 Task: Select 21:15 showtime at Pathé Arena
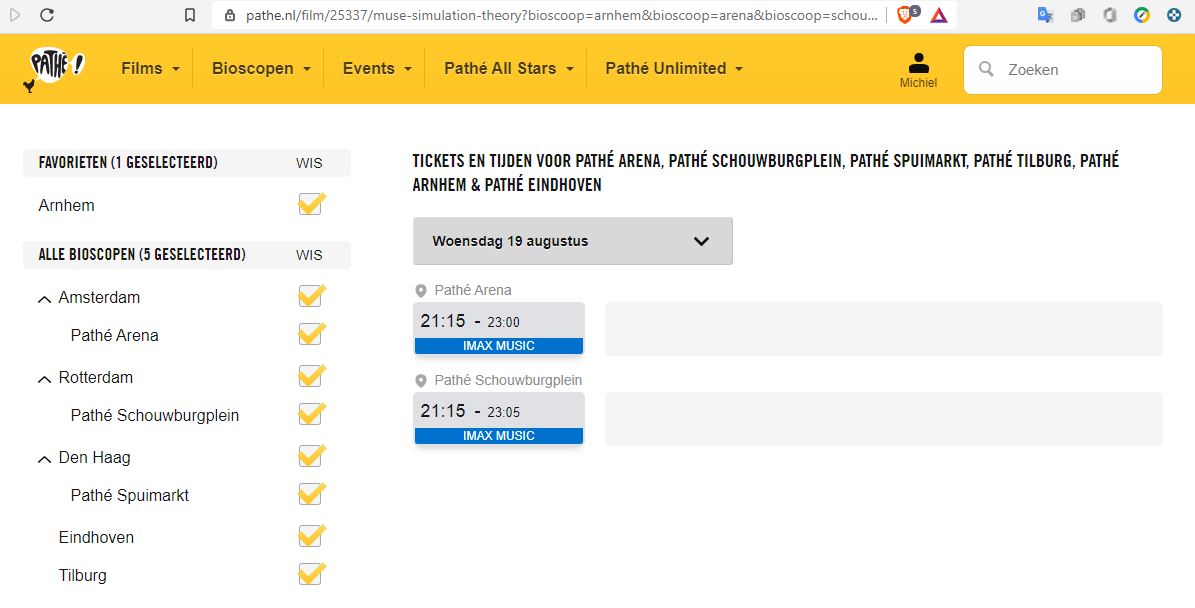[499, 328]
